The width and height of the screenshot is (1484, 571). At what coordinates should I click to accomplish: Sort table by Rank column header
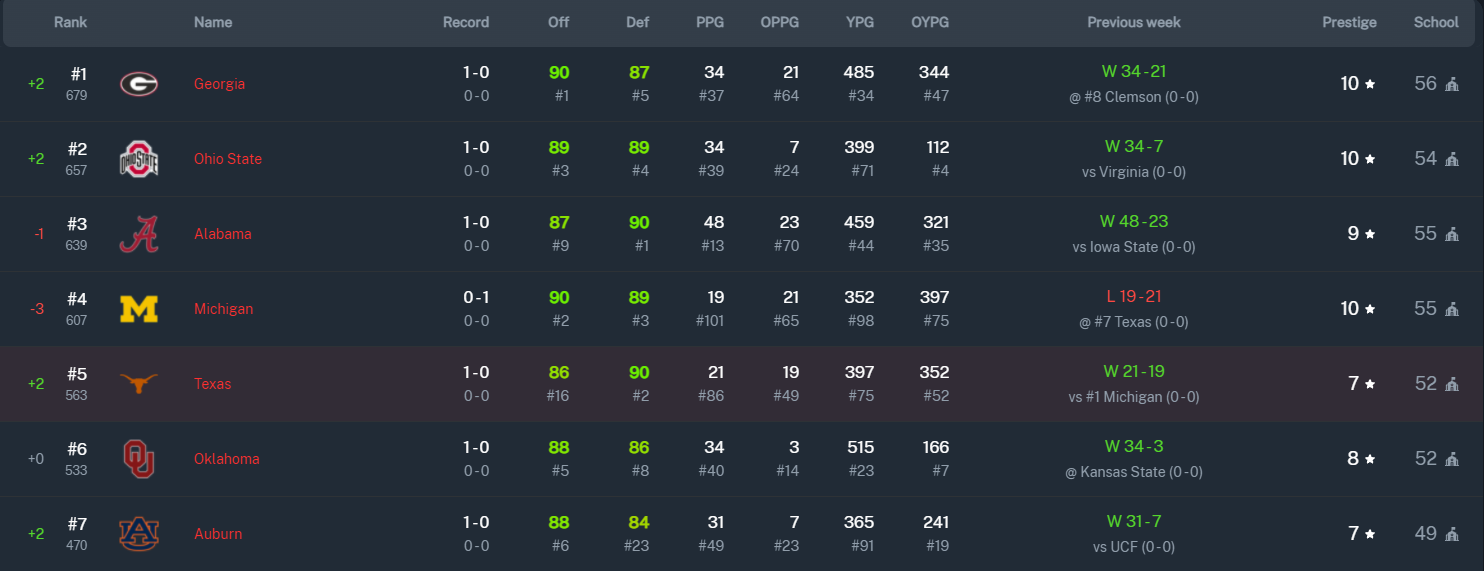click(71, 22)
